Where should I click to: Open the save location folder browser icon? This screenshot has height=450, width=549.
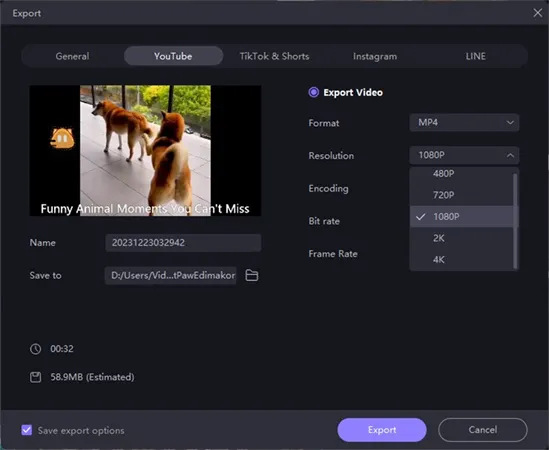point(252,276)
